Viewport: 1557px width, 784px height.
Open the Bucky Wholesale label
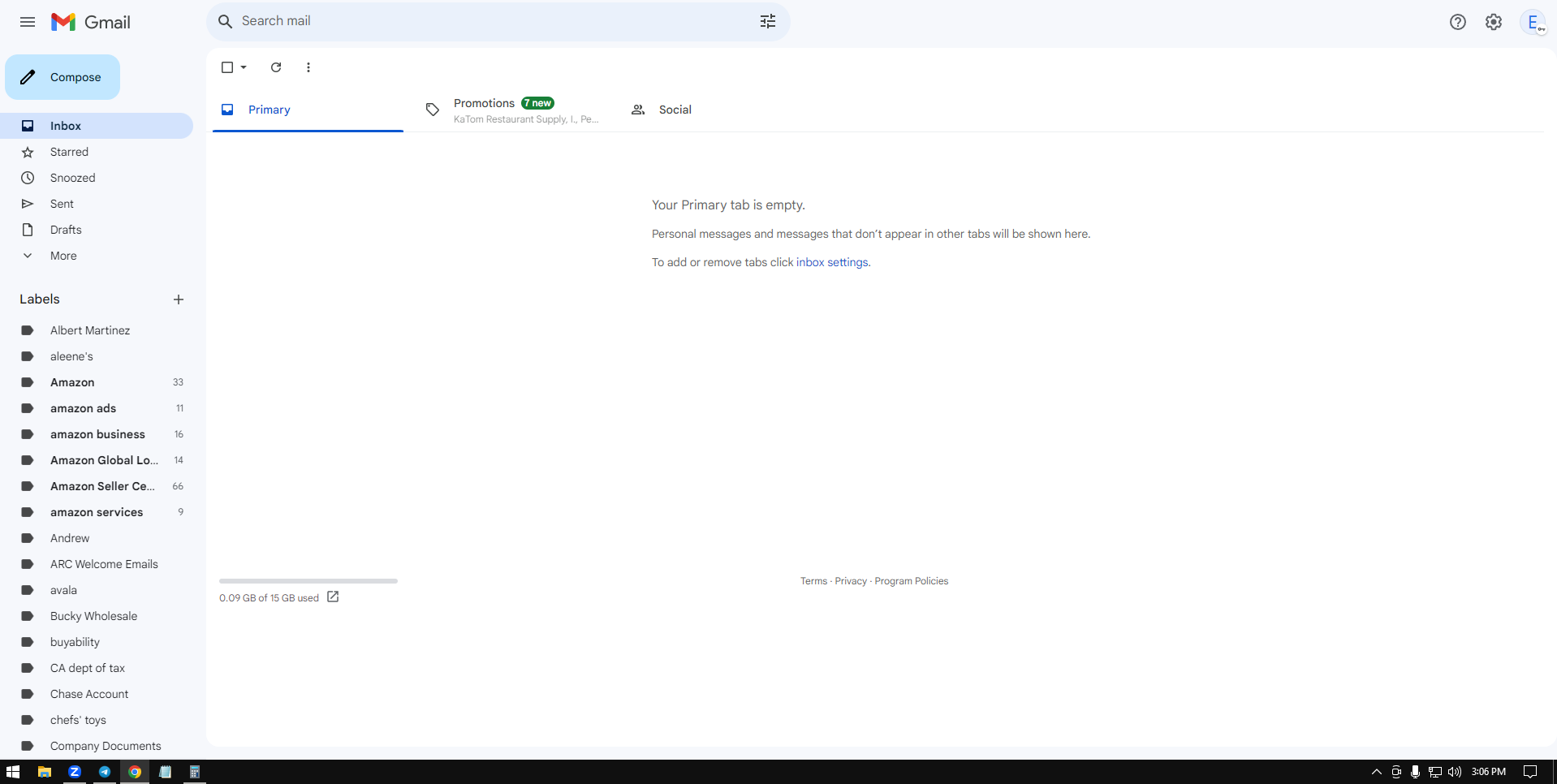(97, 616)
